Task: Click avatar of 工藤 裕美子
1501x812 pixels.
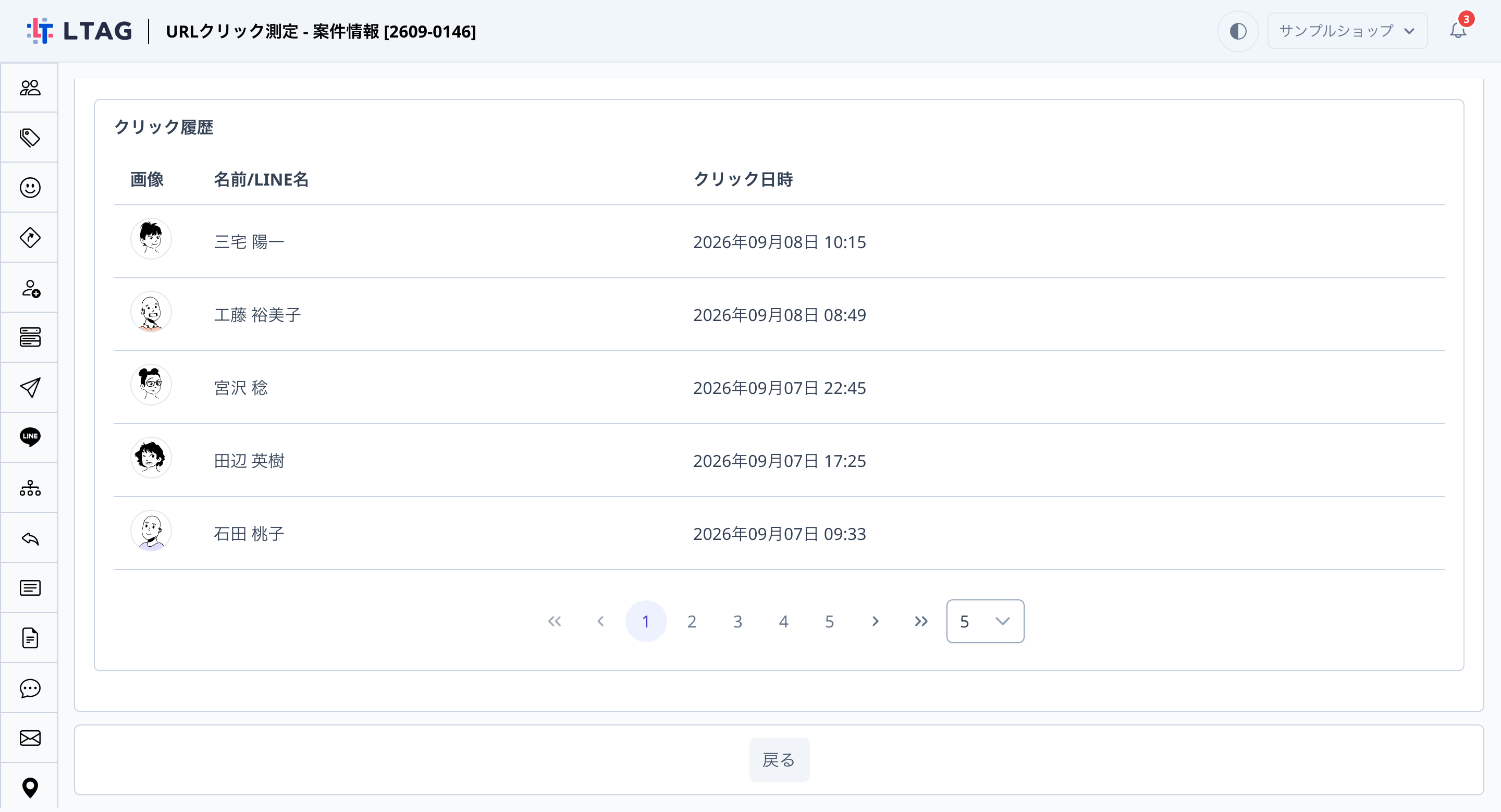Action: tap(151, 312)
